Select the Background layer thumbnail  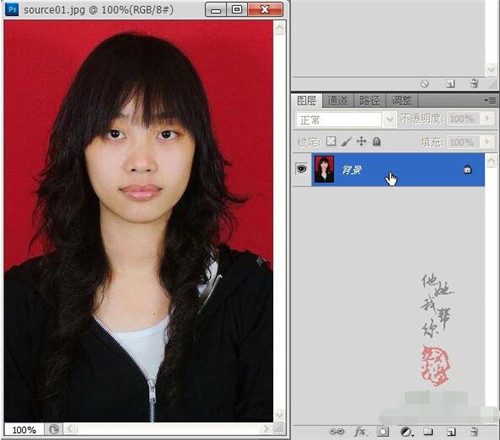pos(324,169)
